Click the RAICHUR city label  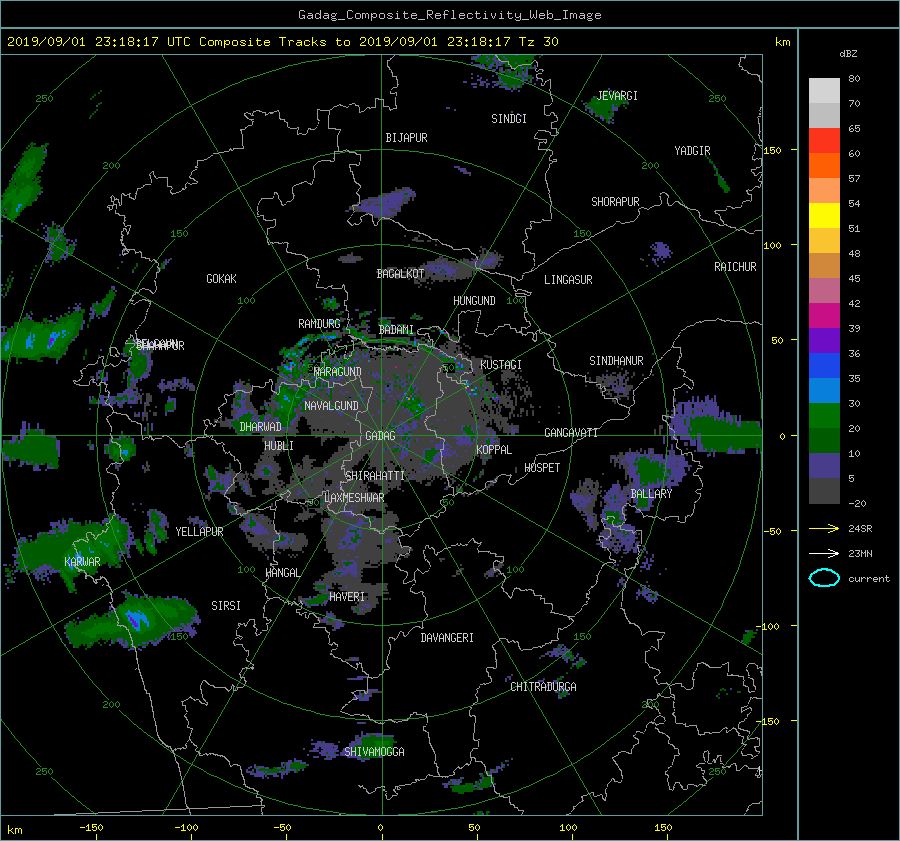tap(735, 267)
